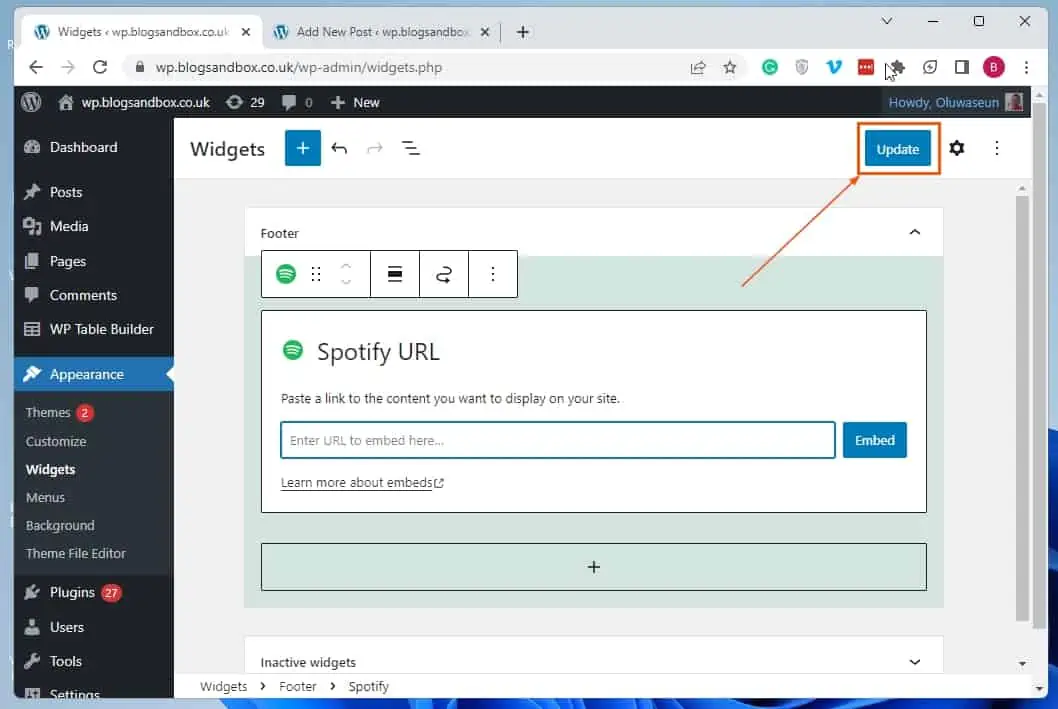The width and height of the screenshot is (1058, 709).
Task: Undo the last widget change
Action: 339,148
